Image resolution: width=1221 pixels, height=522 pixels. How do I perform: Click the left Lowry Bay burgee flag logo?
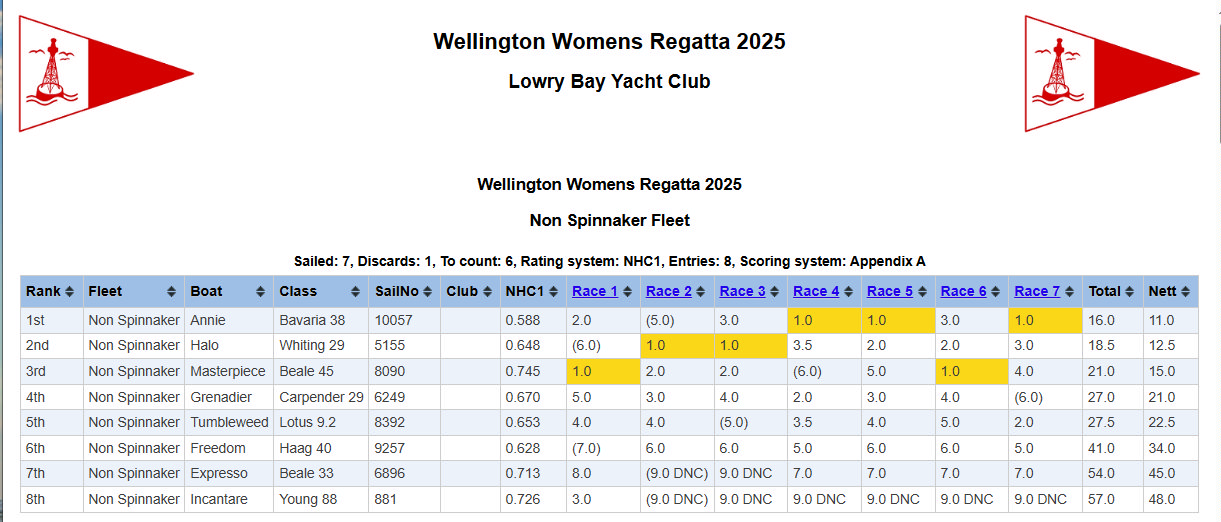(105, 73)
